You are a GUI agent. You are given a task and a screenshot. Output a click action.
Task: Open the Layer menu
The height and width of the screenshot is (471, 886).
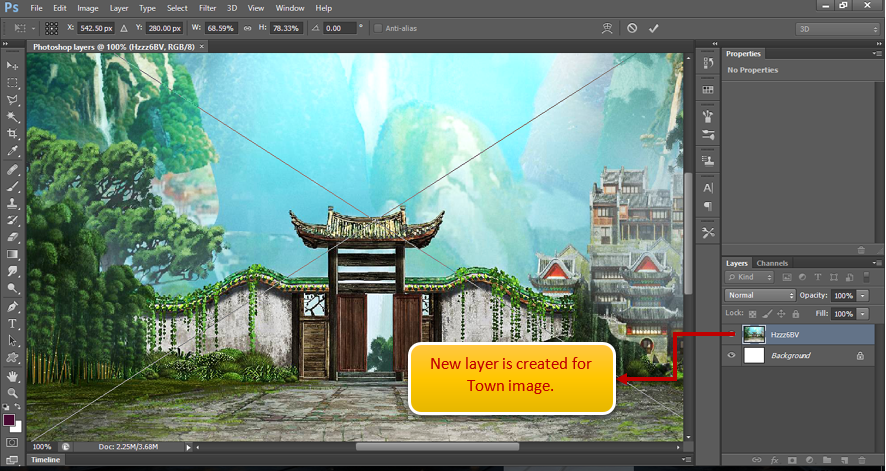tap(119, 8)
